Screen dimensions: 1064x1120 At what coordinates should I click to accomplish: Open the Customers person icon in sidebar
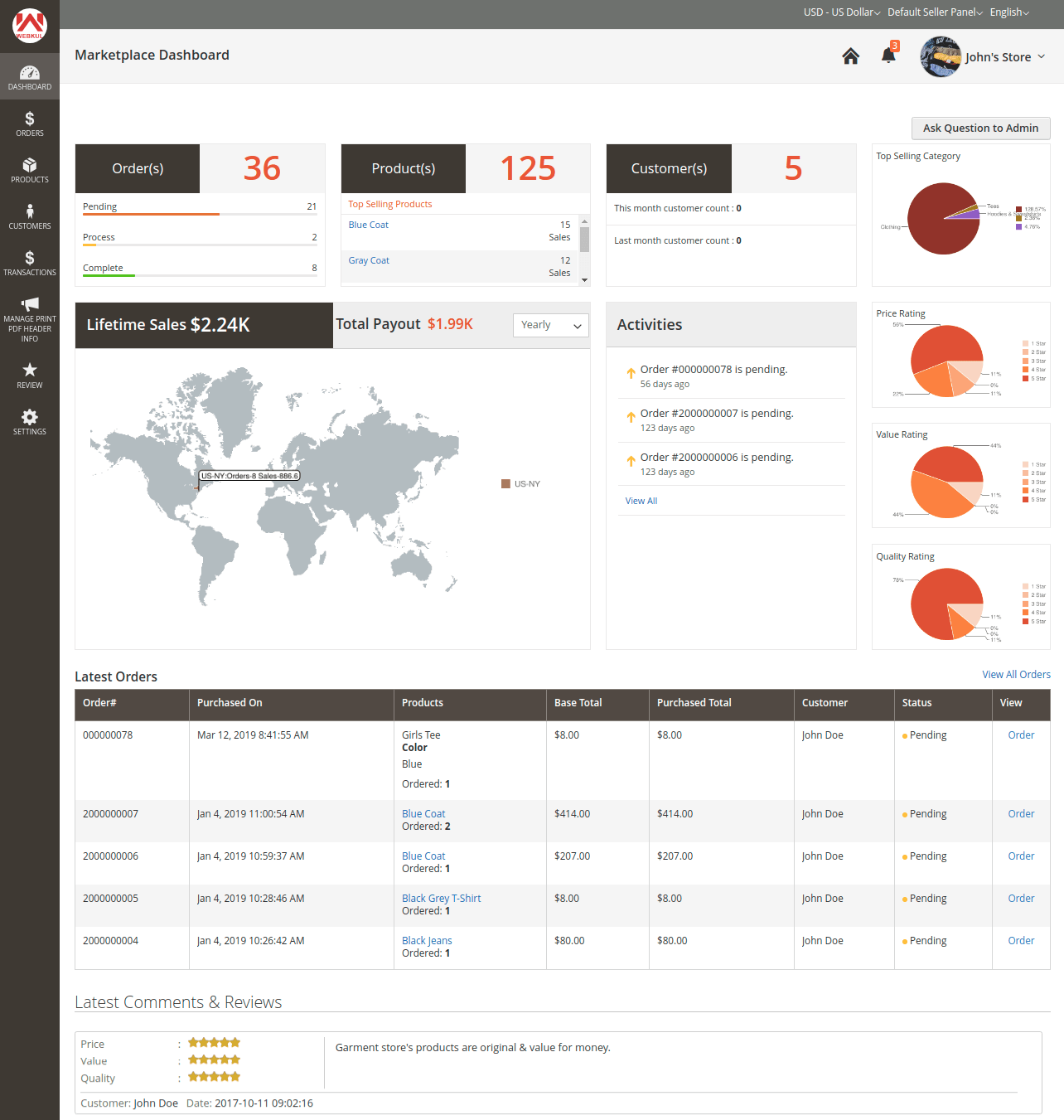coord(30,211)
